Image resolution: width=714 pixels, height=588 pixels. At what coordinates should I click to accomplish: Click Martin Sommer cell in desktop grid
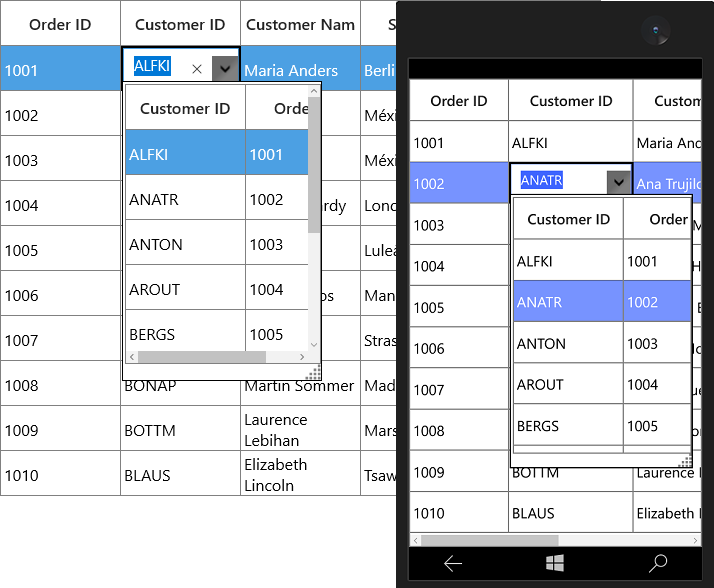pyautogui.click(x=301, y=393)
